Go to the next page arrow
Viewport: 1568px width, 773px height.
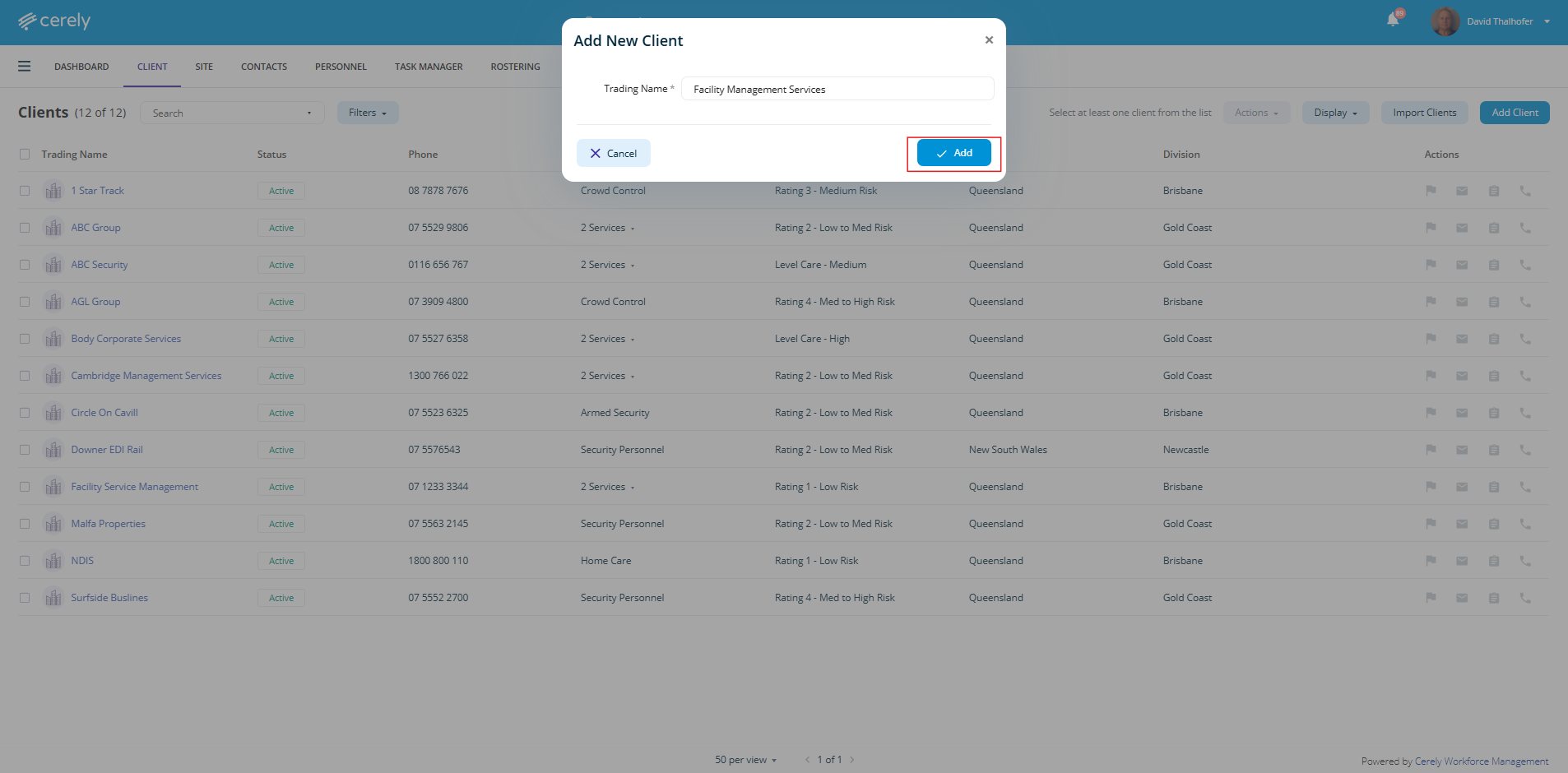[852, 760]
